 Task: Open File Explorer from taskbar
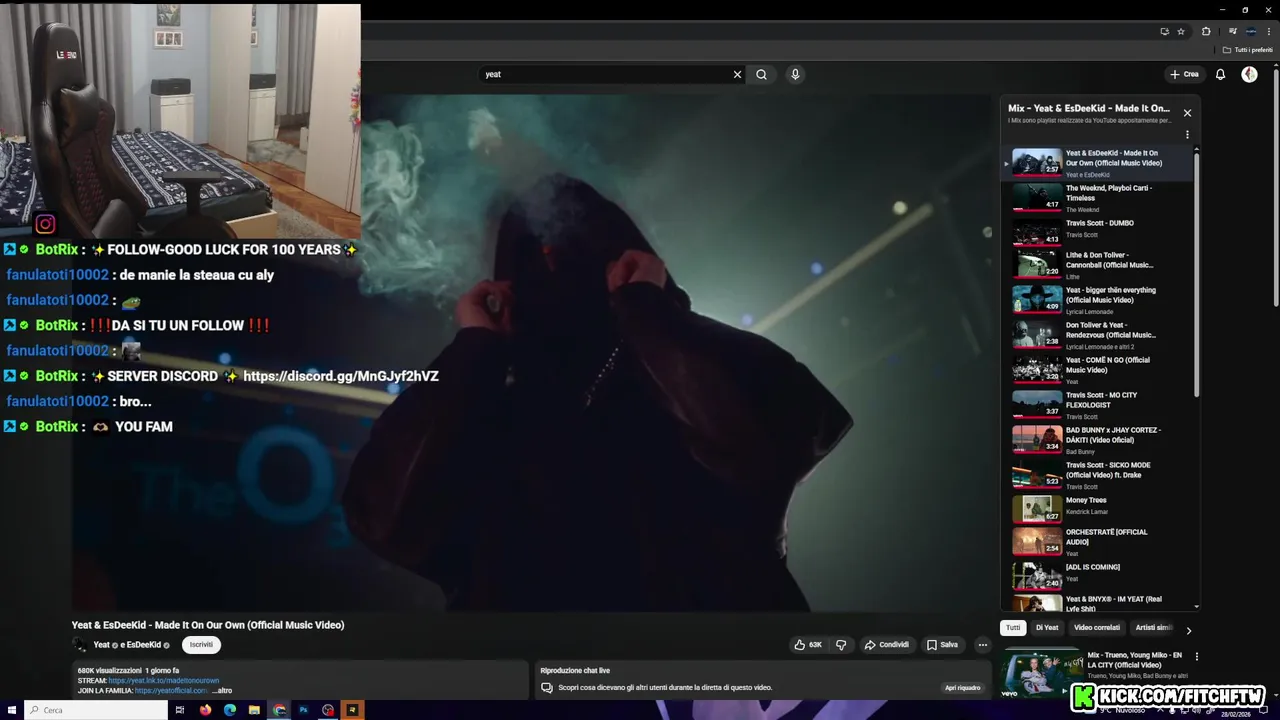coord(255,710)
